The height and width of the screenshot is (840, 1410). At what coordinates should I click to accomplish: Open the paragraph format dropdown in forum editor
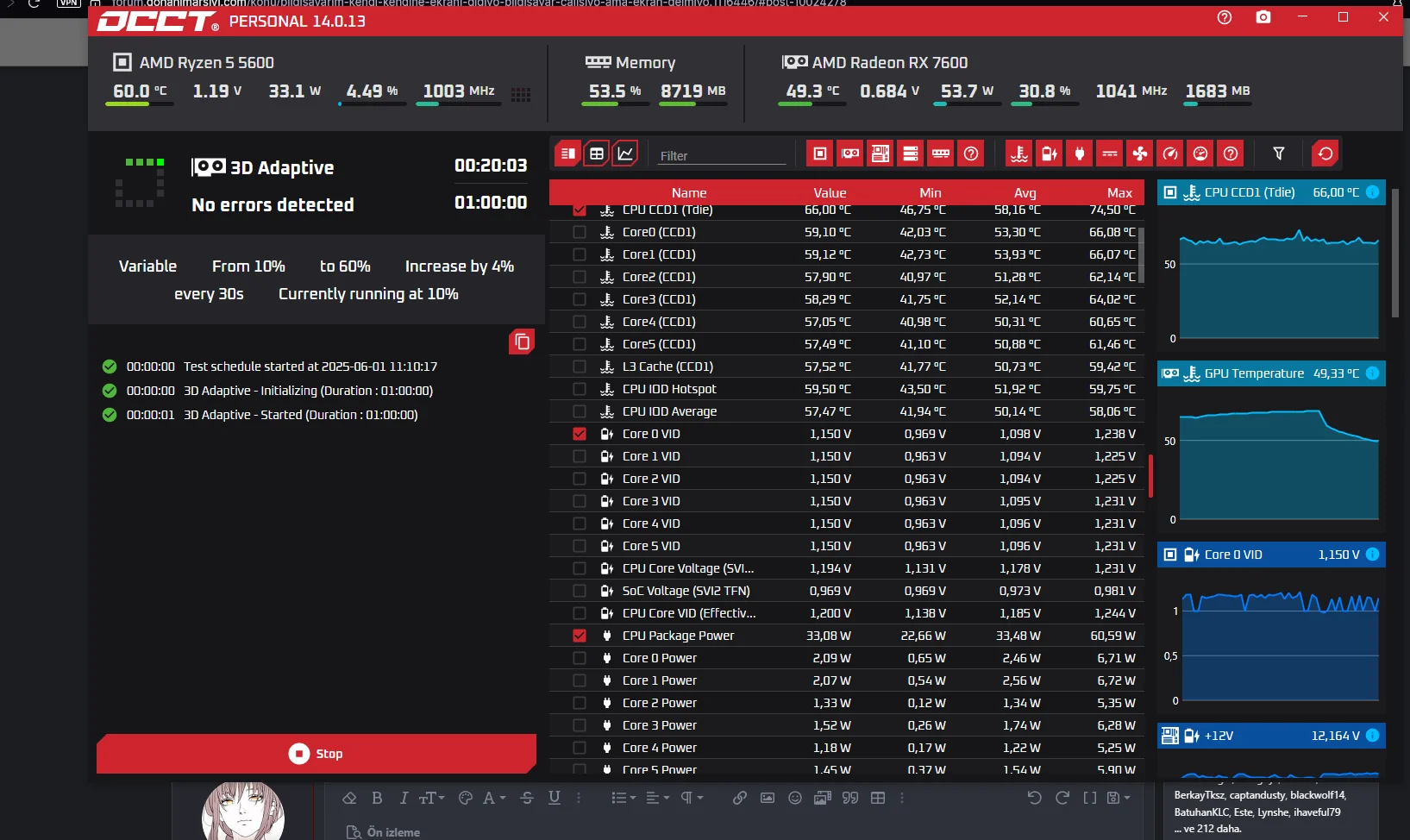pyautogui.click(x=692, y=798)
